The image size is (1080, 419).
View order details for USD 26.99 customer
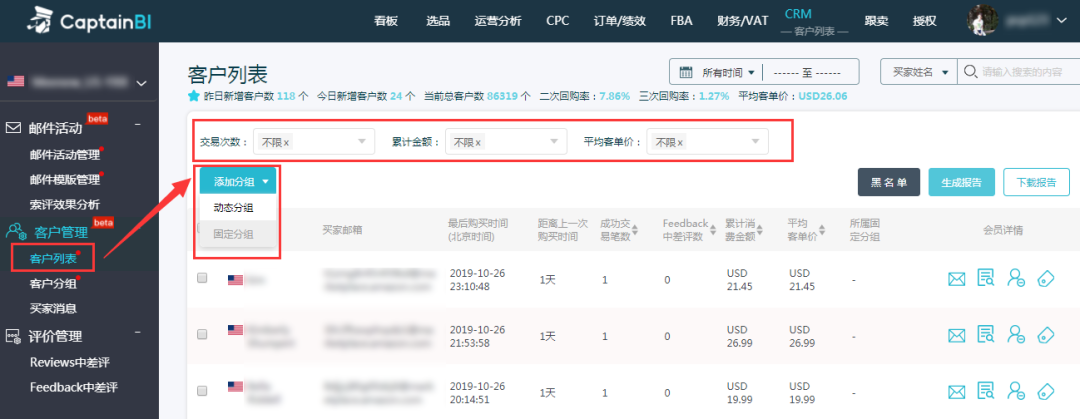(x=986, y=335)
